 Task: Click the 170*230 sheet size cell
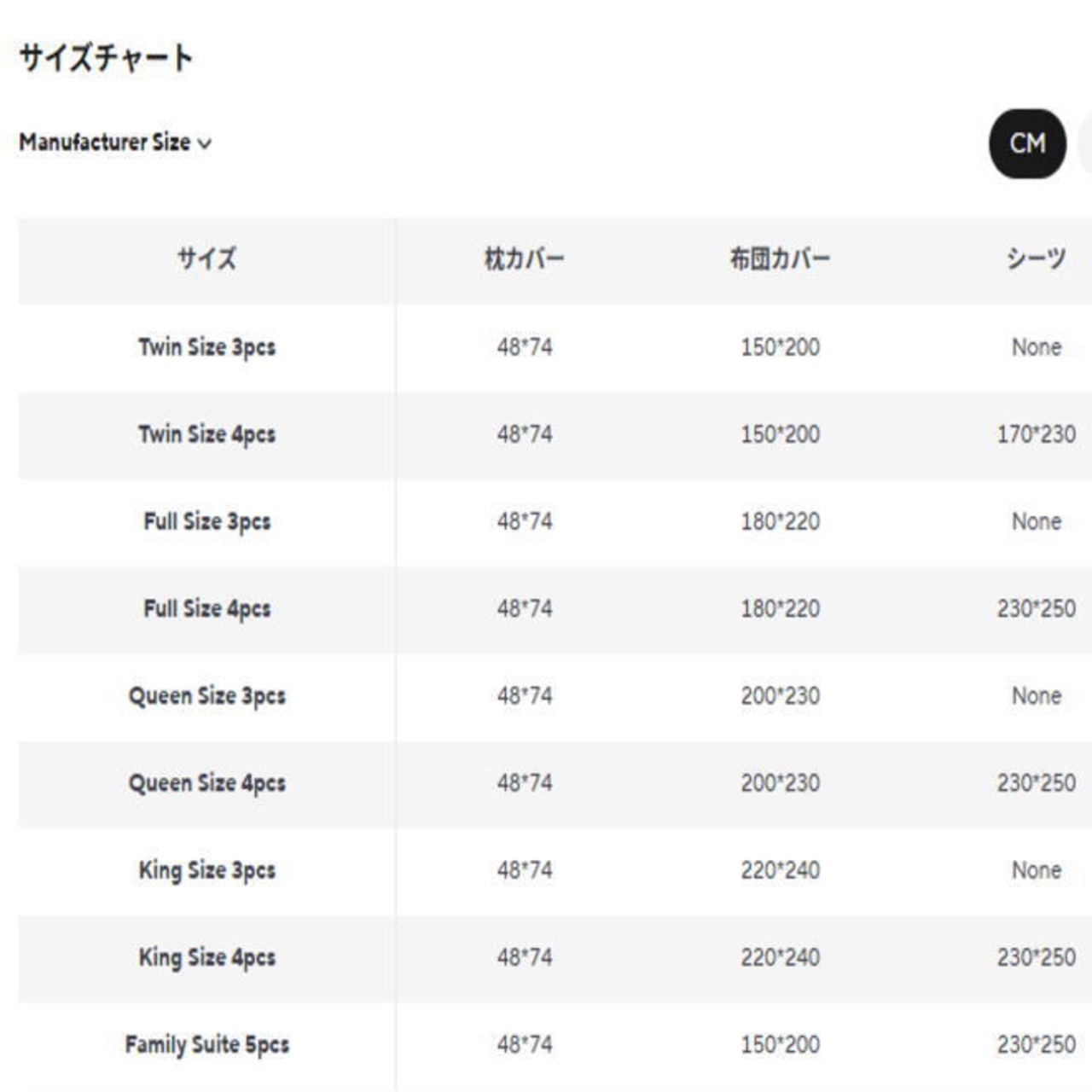[1036, 434]
